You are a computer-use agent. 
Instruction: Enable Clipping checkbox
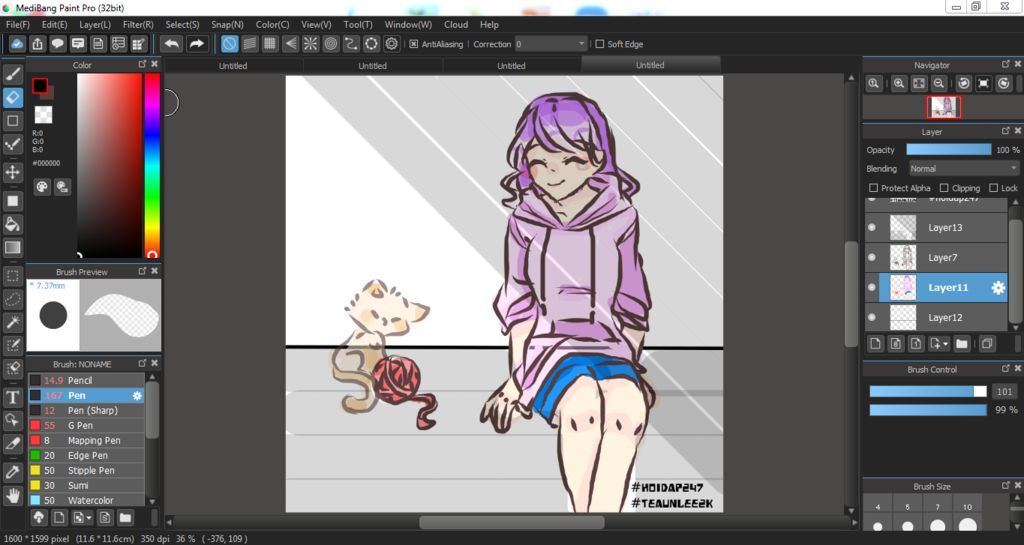(x=944, y=188)
